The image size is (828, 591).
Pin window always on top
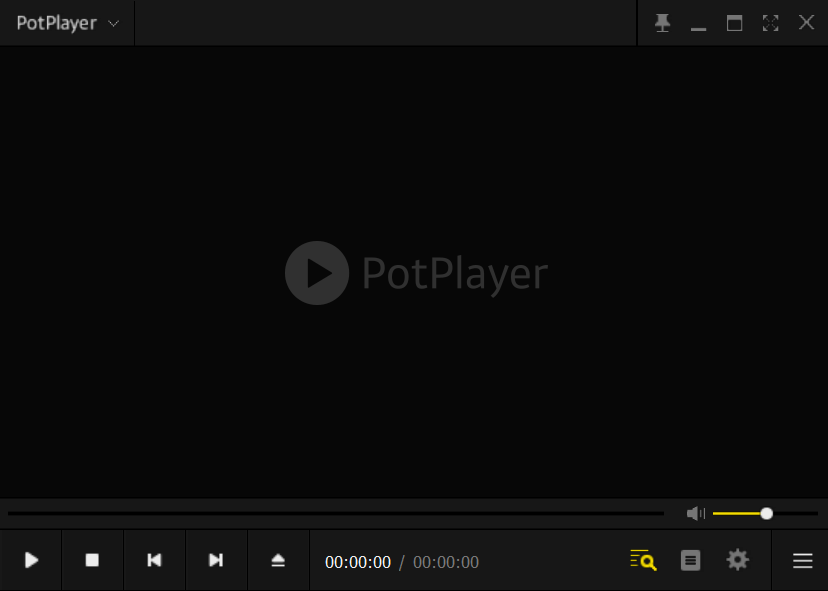[x=662, y=23]
